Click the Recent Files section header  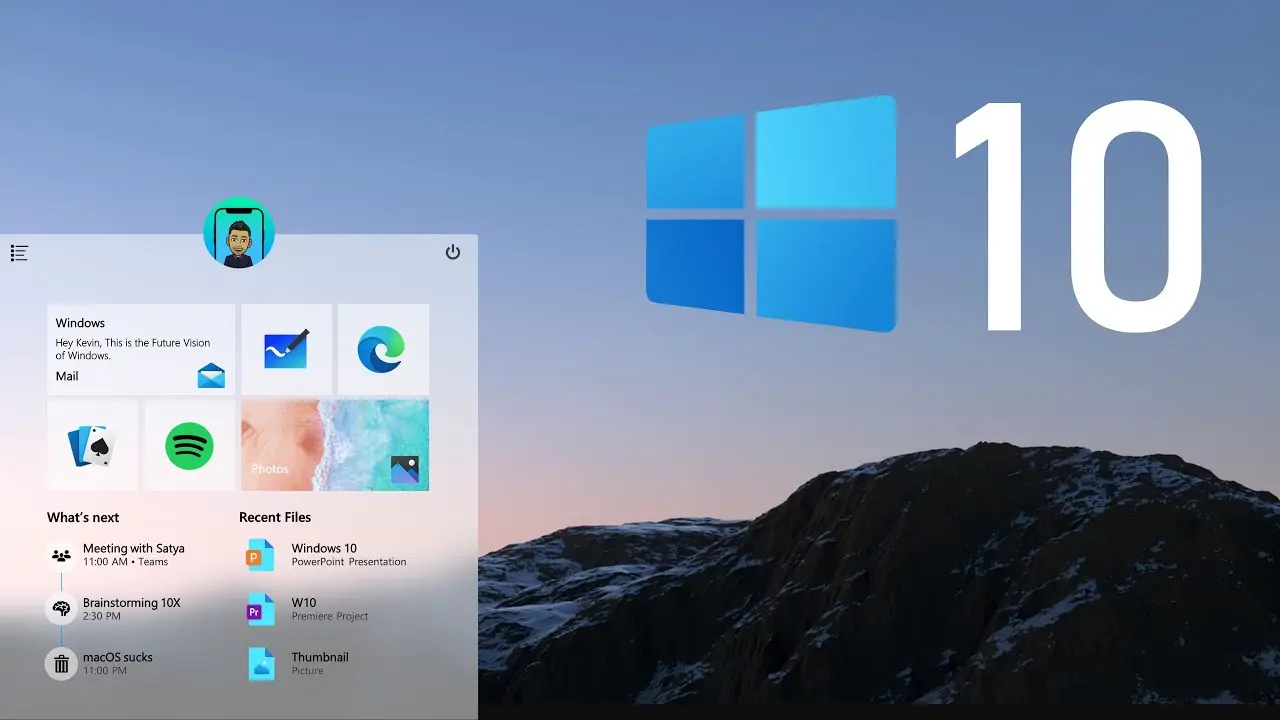[x=275, y=517]
